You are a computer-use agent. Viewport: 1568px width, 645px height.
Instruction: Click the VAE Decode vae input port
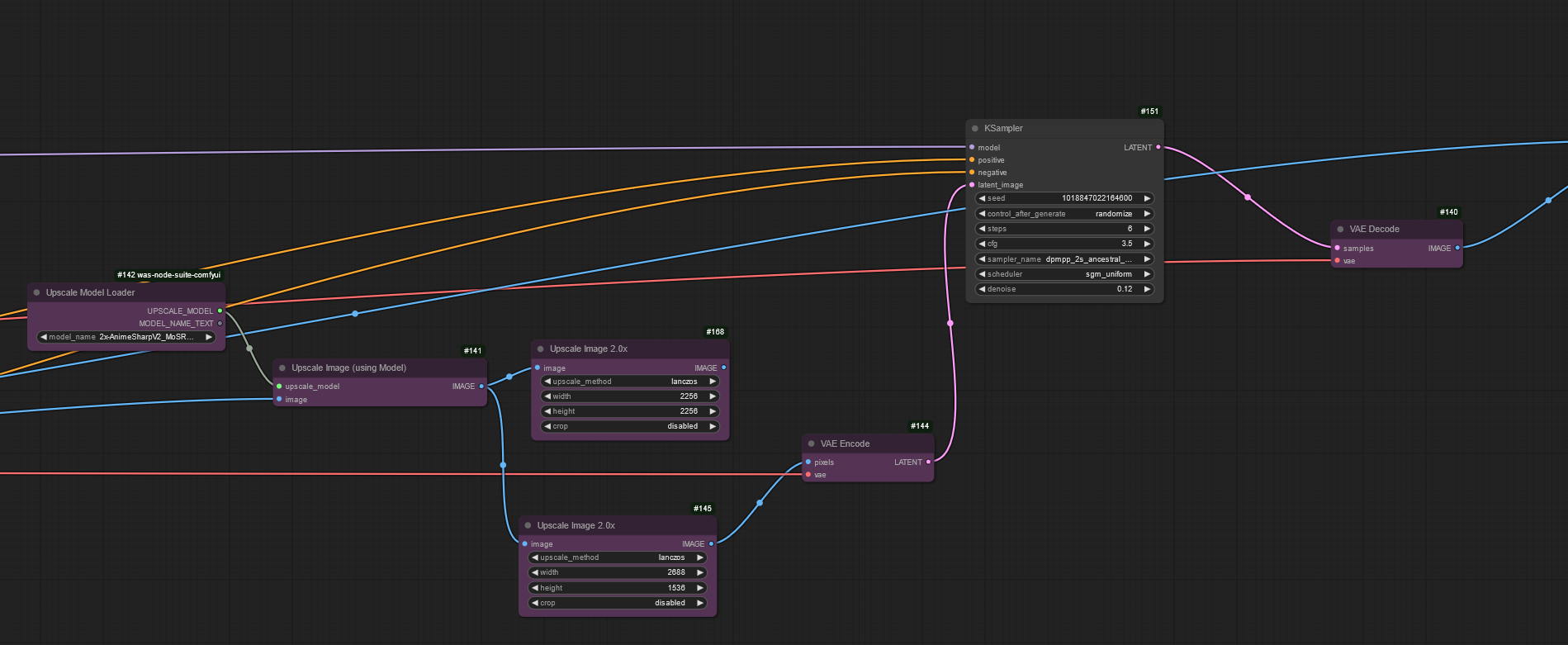(x=1337, y=260)
